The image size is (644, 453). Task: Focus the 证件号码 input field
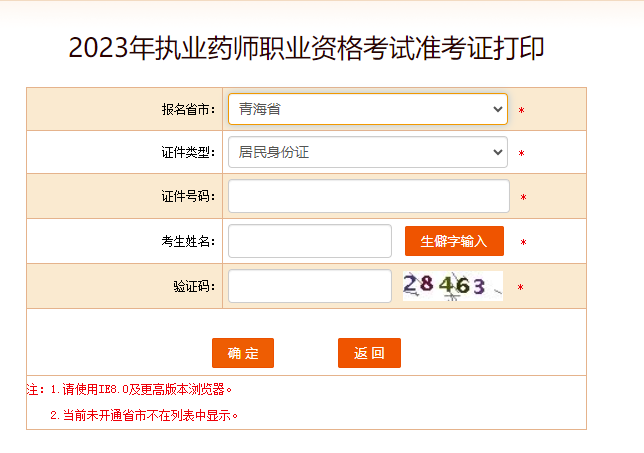pos(369,196)
